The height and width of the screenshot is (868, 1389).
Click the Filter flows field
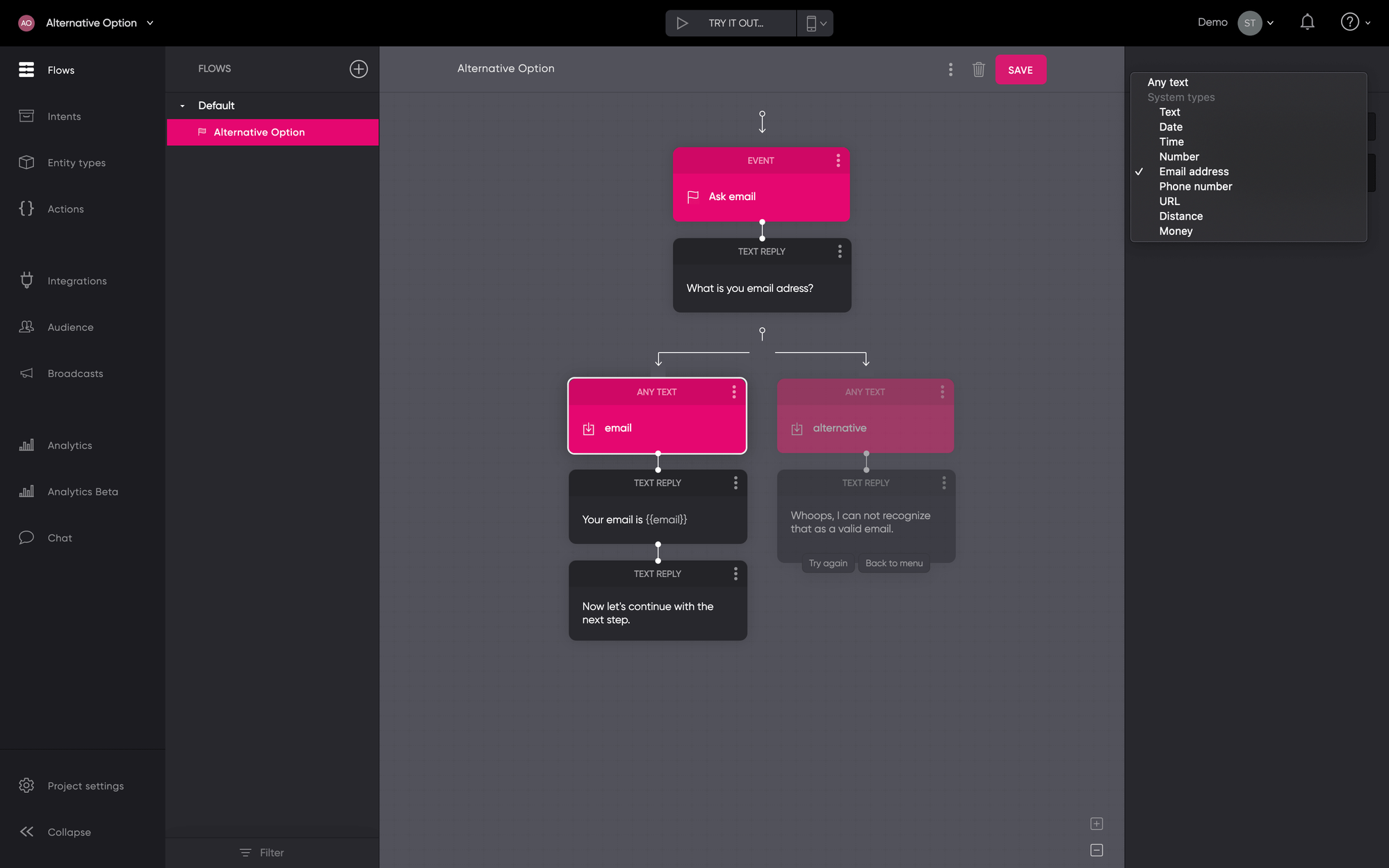tap(271, 852)
